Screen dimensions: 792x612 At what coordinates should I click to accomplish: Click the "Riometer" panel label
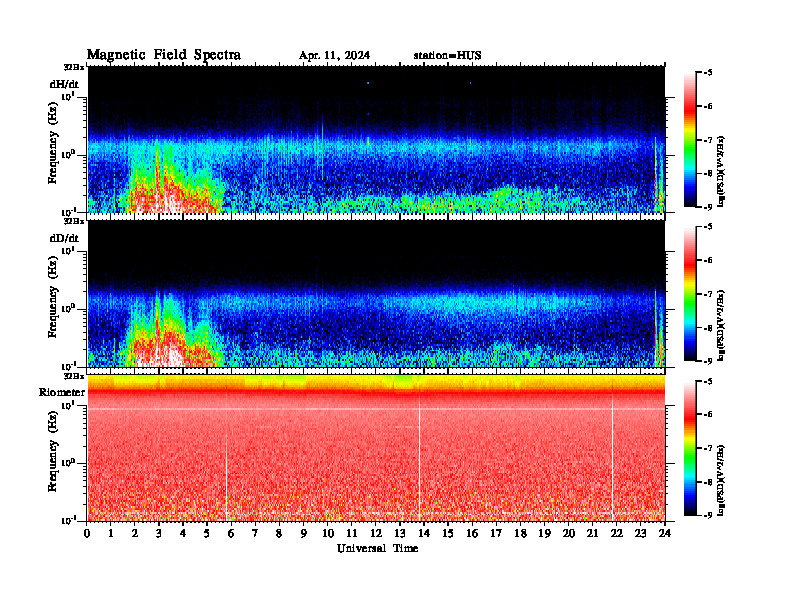(x=62, y=392)
